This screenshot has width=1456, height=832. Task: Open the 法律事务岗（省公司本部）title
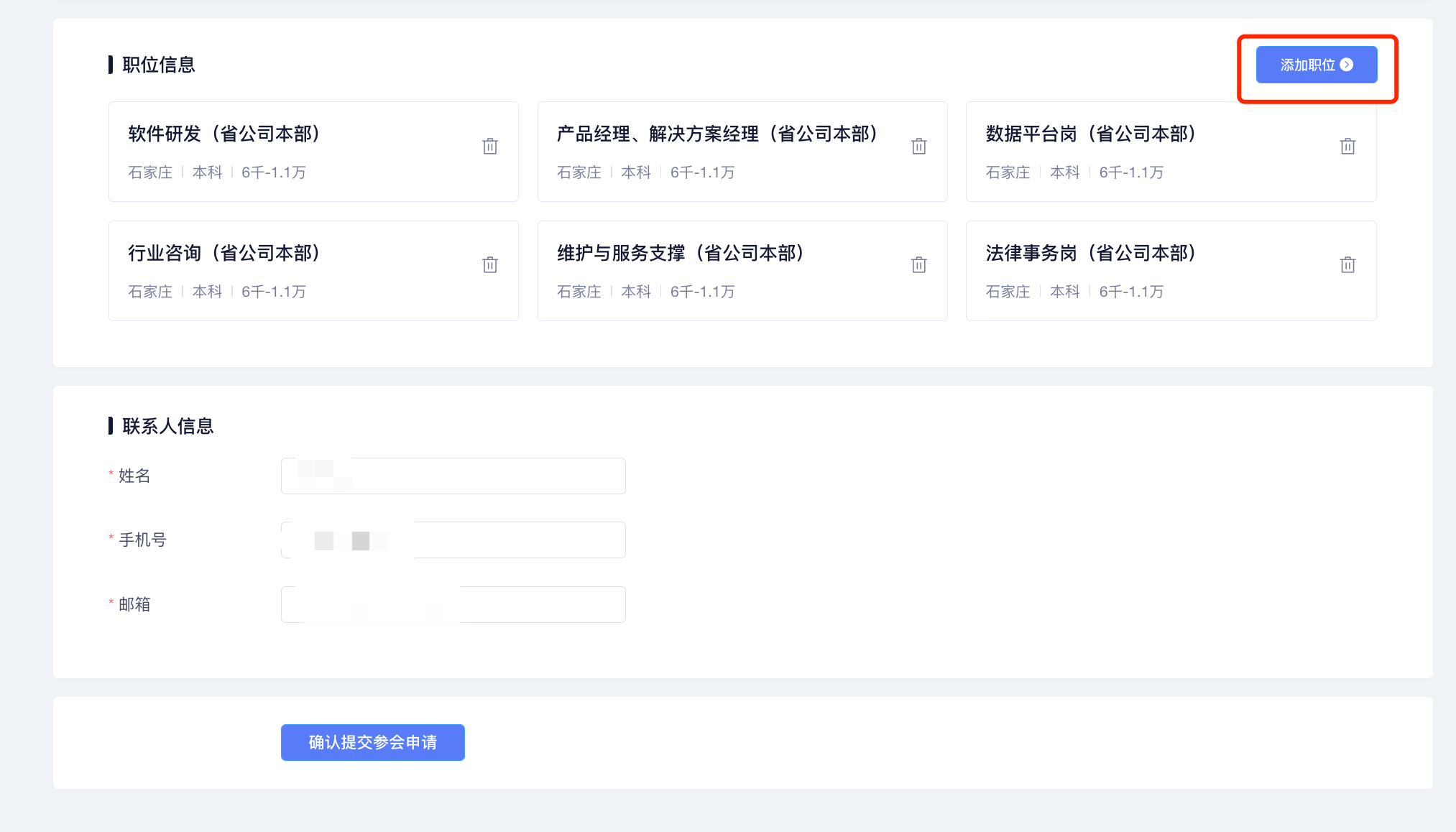coord(1091,253)
